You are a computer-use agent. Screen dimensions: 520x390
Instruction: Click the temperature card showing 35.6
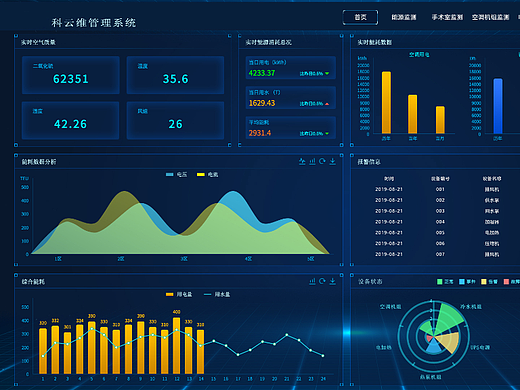click(175, 75)
